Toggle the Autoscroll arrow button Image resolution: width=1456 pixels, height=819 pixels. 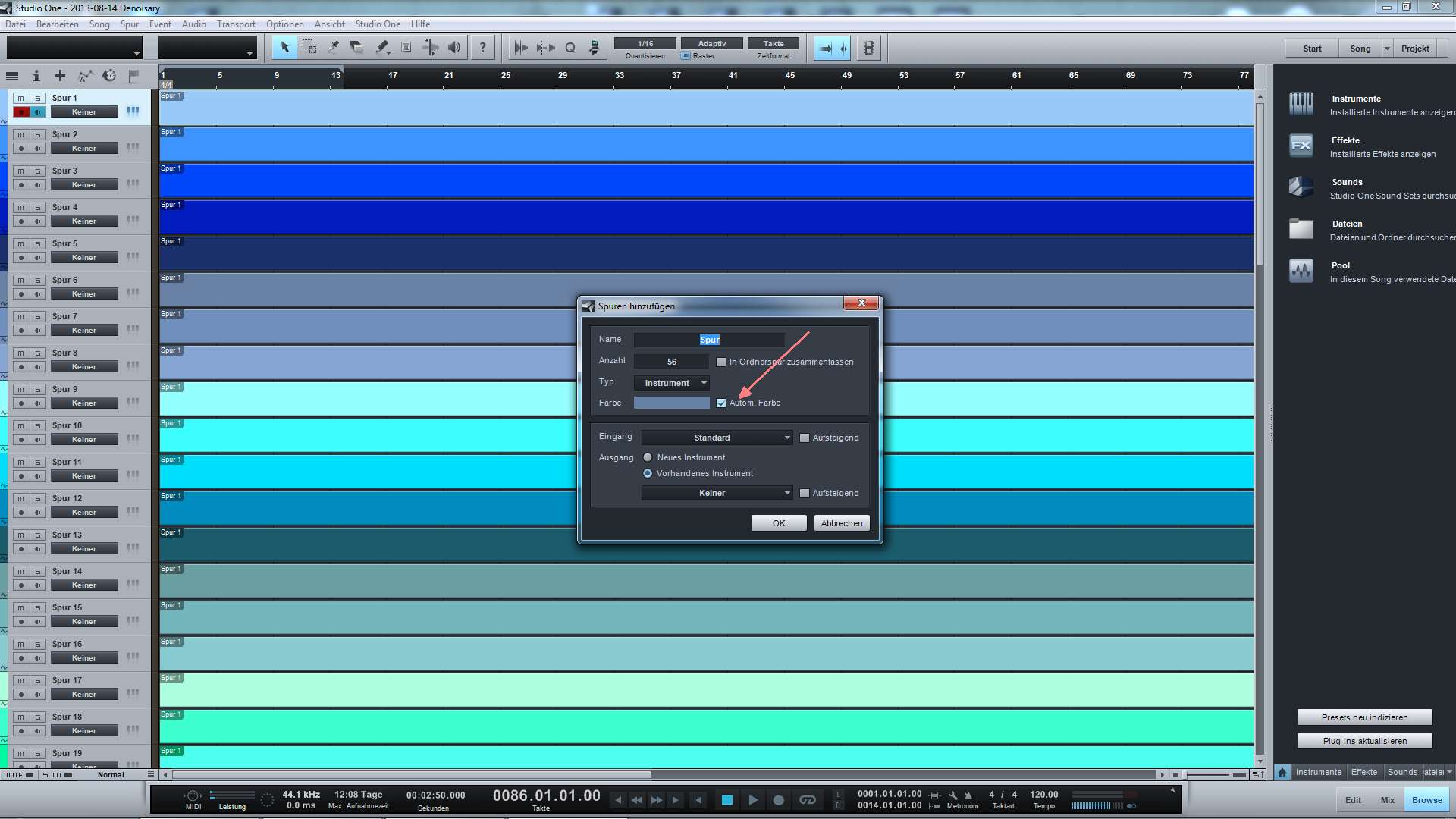(x=825, y=48)
